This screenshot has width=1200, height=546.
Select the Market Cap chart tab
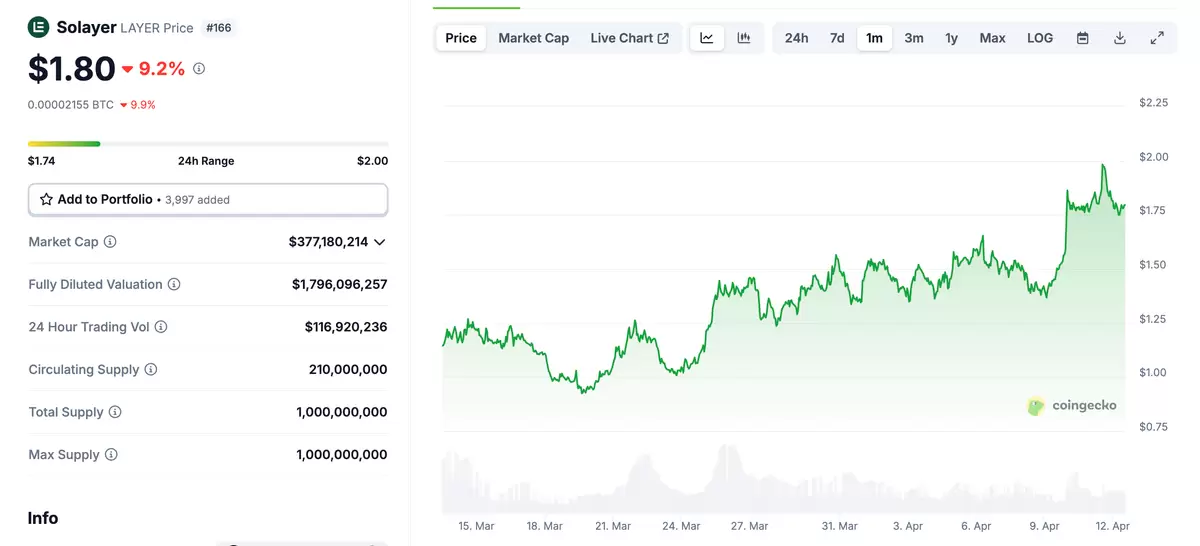(534, 38)
